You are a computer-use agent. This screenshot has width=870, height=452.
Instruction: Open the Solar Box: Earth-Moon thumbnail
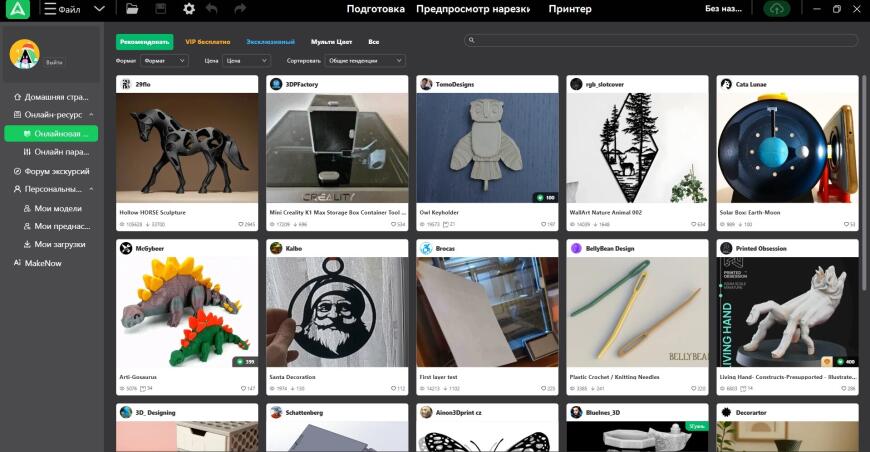787,148
